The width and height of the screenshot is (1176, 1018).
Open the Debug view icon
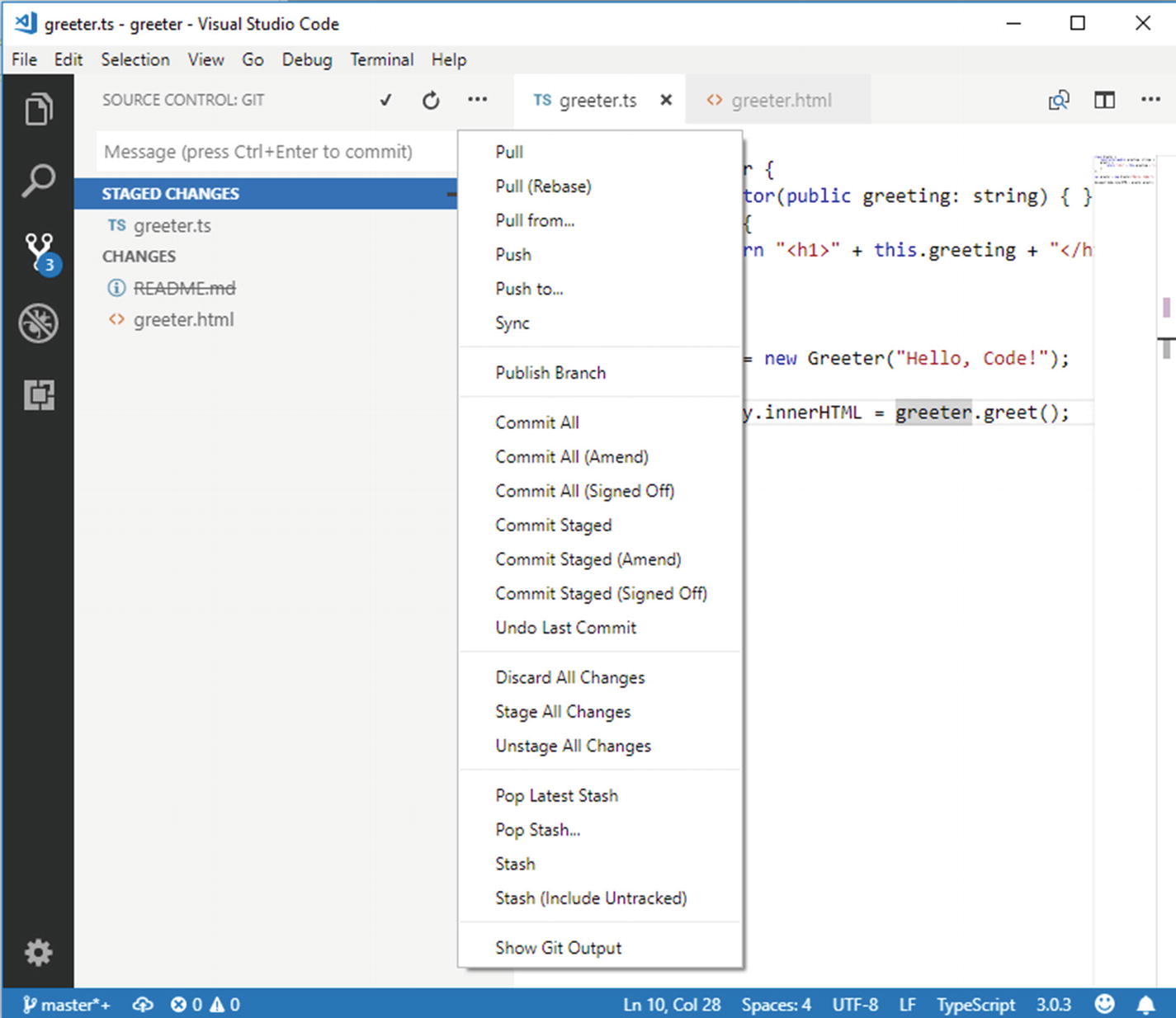tap(38, 323)
